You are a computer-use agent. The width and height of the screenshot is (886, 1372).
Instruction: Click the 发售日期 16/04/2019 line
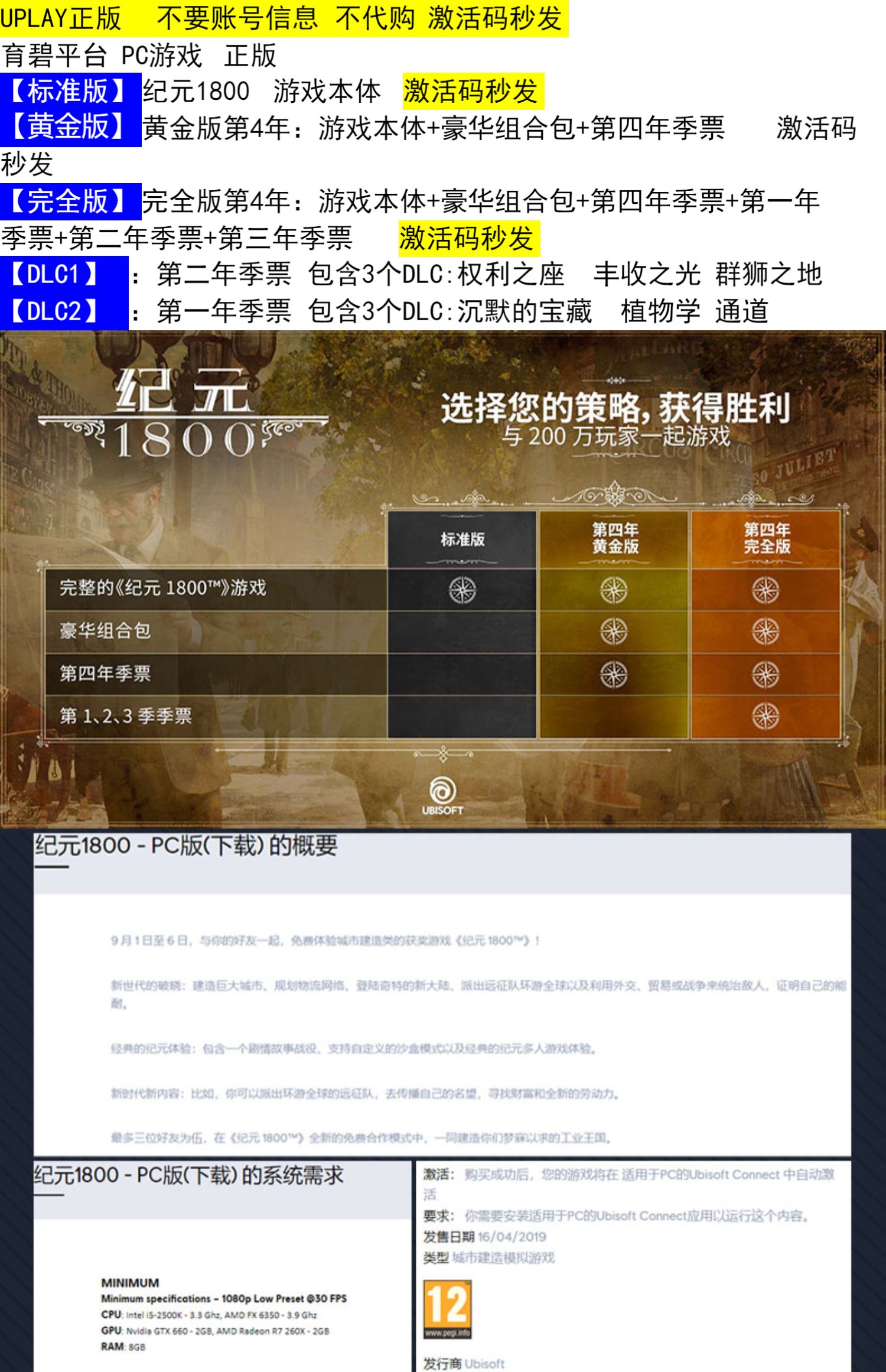tap(484, 1237)
